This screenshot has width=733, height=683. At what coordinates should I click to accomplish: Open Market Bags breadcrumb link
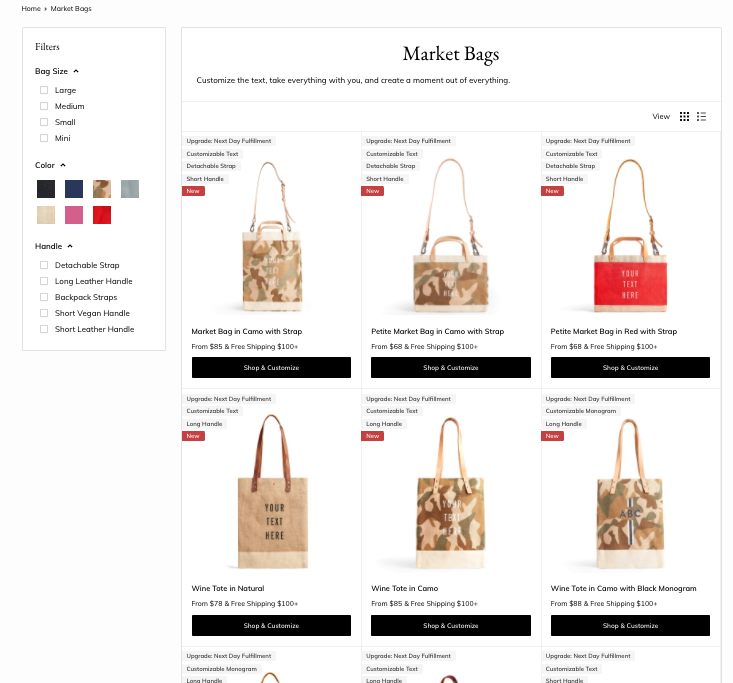pyautogui.click(x=71, y=8)
